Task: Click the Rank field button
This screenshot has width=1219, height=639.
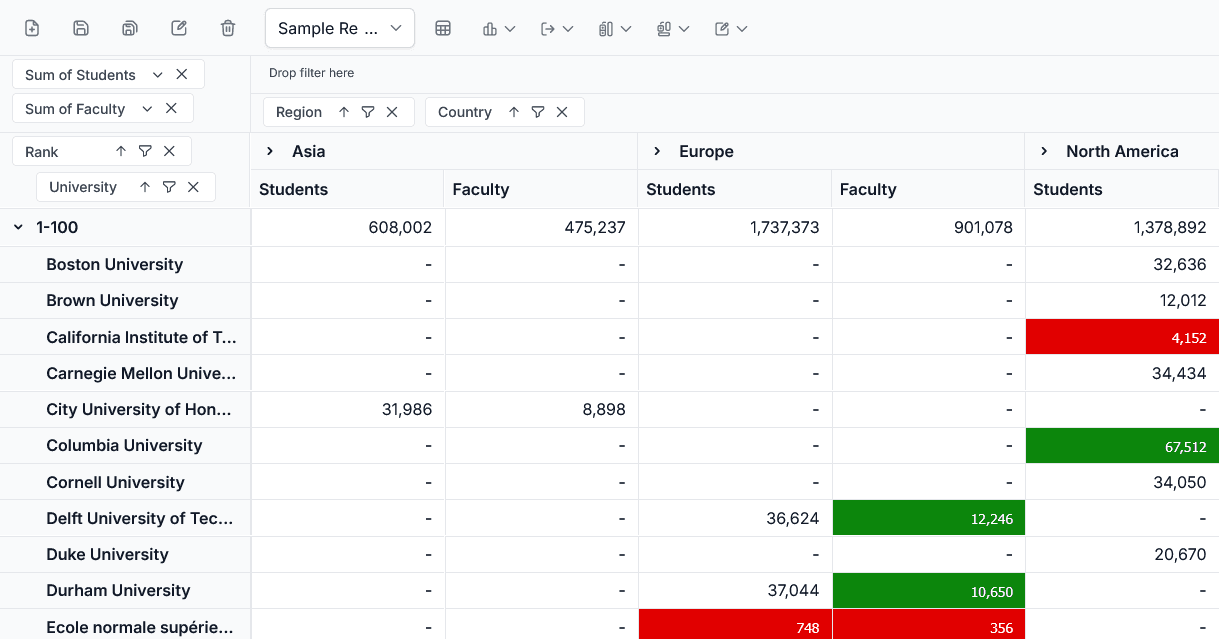Action: point(101,151)
